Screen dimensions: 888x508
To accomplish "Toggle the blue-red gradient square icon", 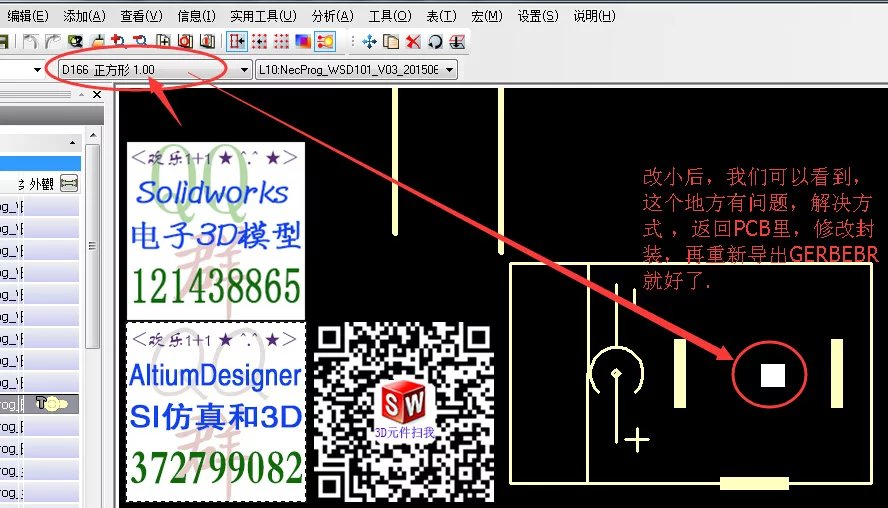I will click(x=303, y=41).
